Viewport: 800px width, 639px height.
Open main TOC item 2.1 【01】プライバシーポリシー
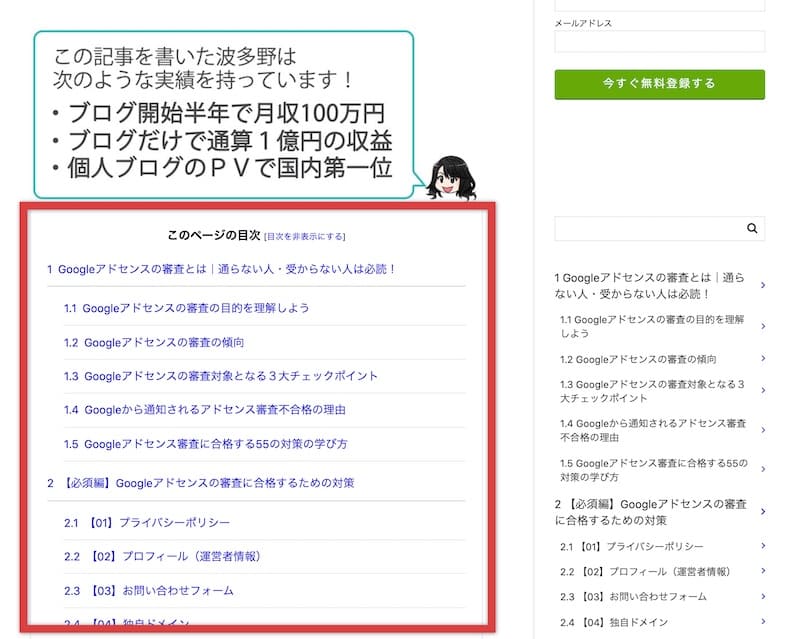point(147,523)
